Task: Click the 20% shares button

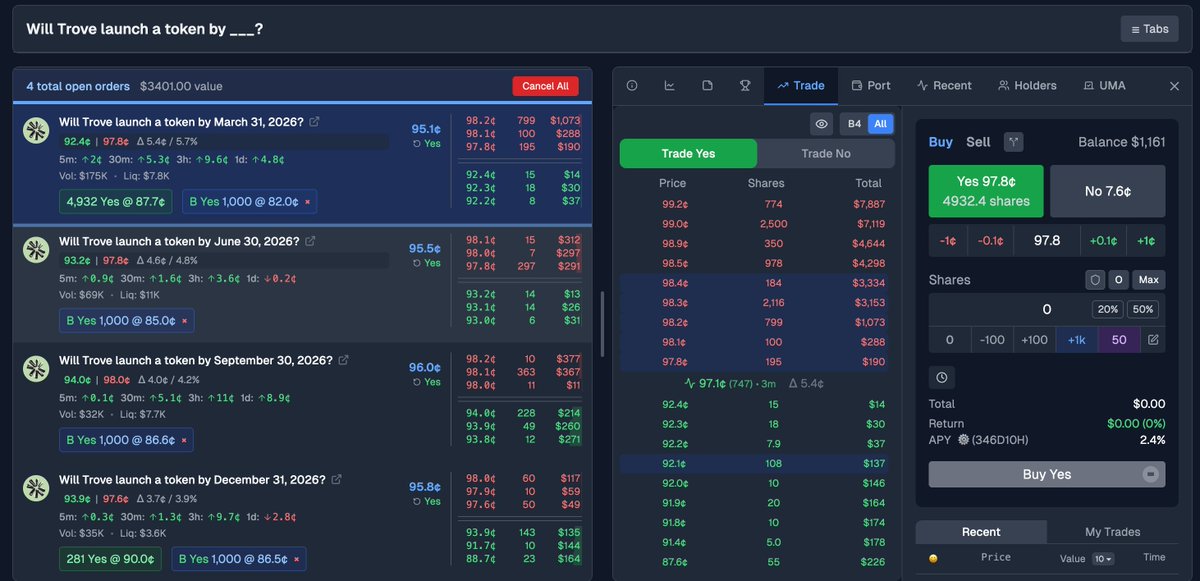Action: (x=1107, y=309)
